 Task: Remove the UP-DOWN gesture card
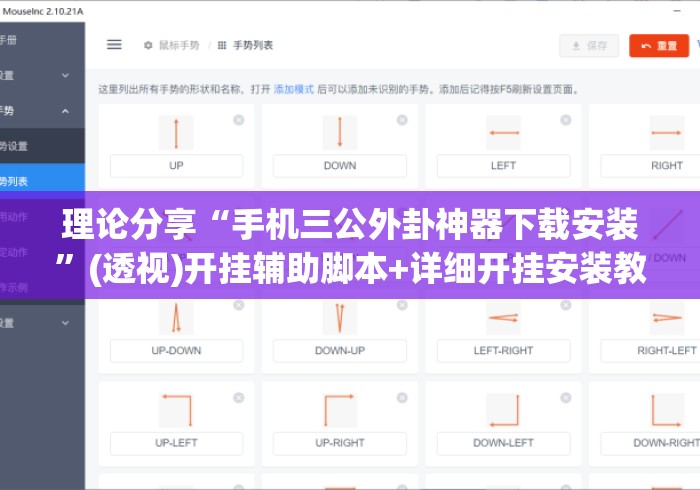(239, 305)
